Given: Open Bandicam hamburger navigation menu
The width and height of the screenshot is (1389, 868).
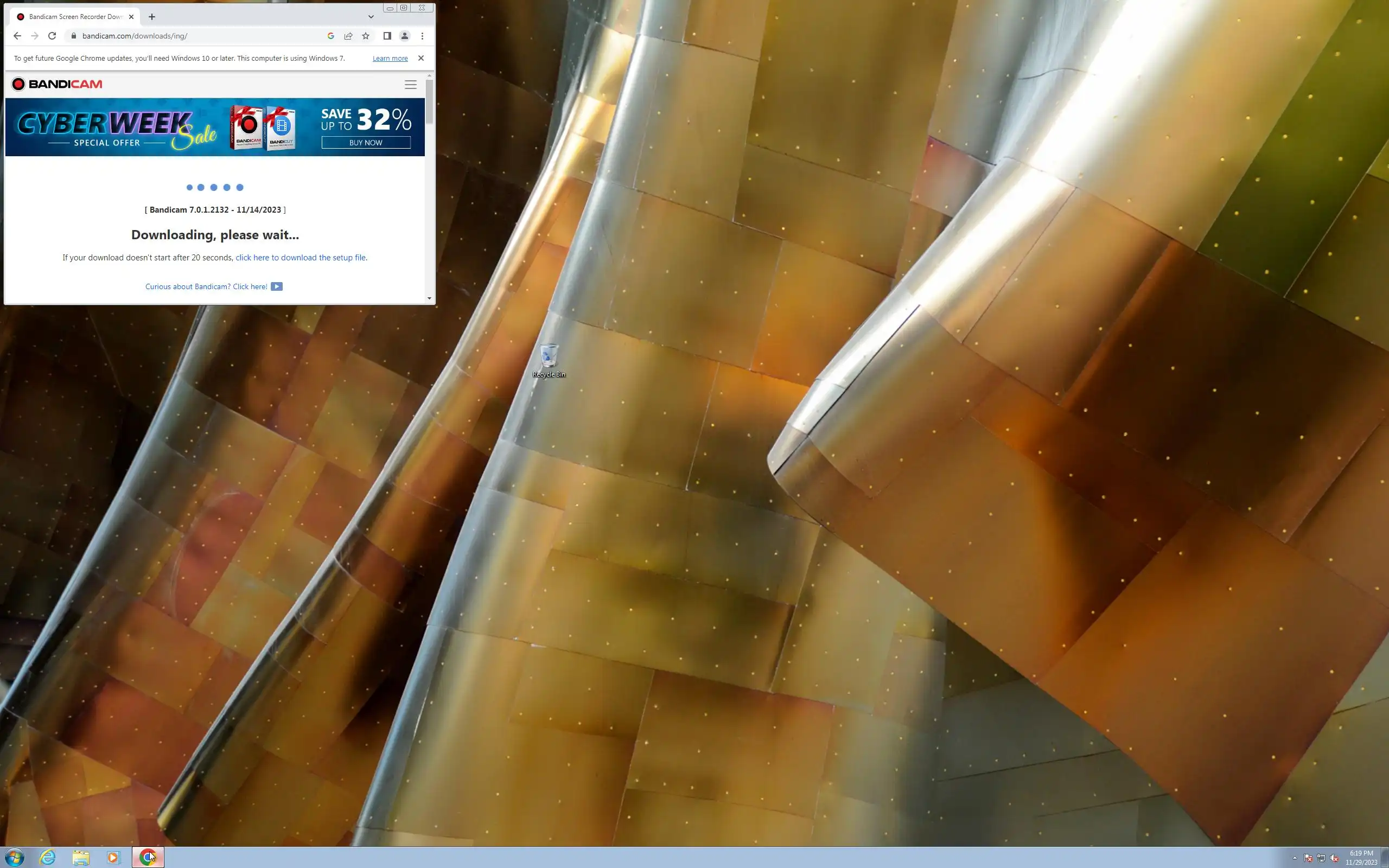Looking at the screenshot, I should tap(410, 85).
